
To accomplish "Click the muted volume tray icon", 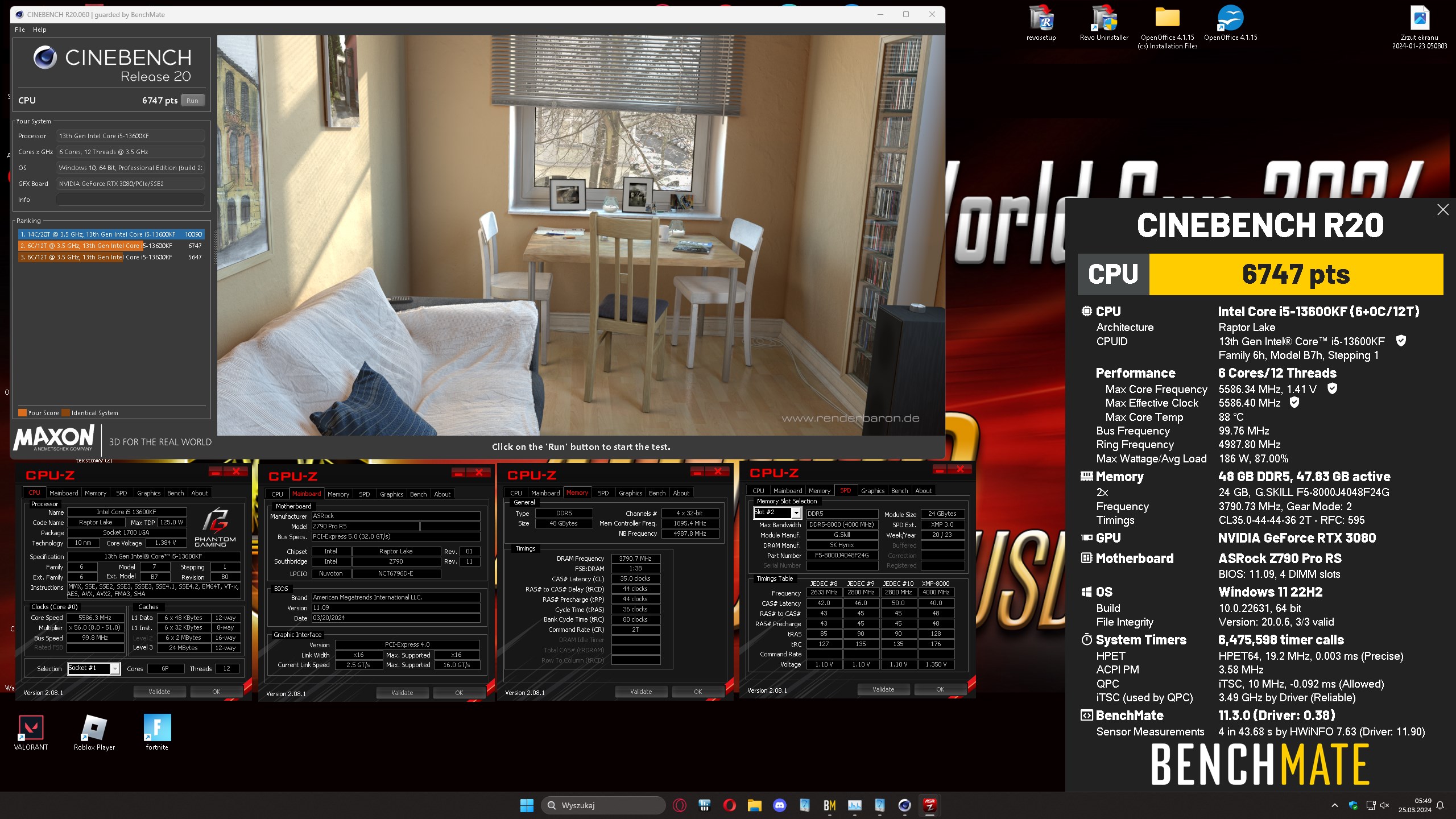I will coord(1385,805).
